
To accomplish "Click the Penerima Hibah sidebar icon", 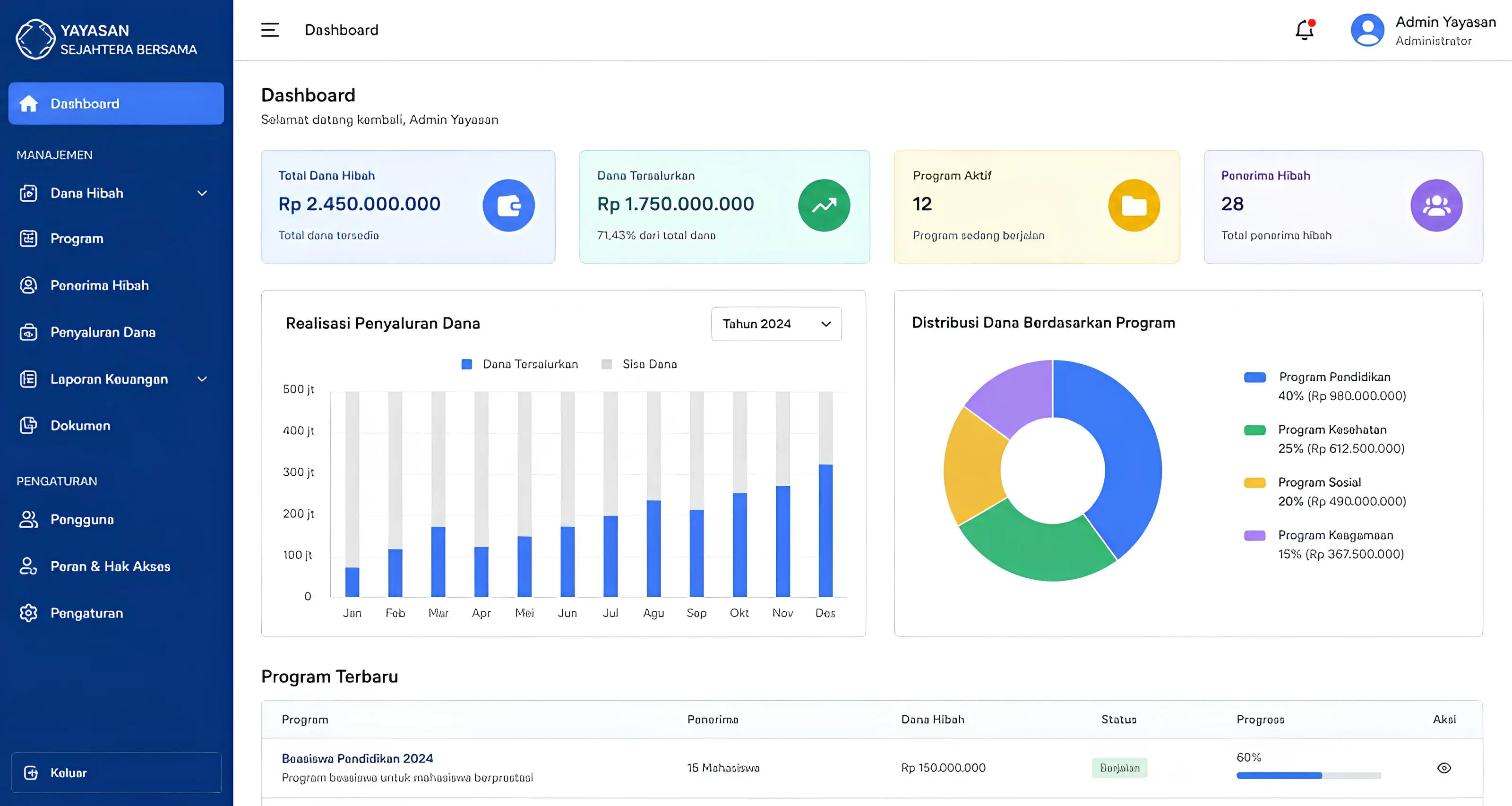I will 28,285.
